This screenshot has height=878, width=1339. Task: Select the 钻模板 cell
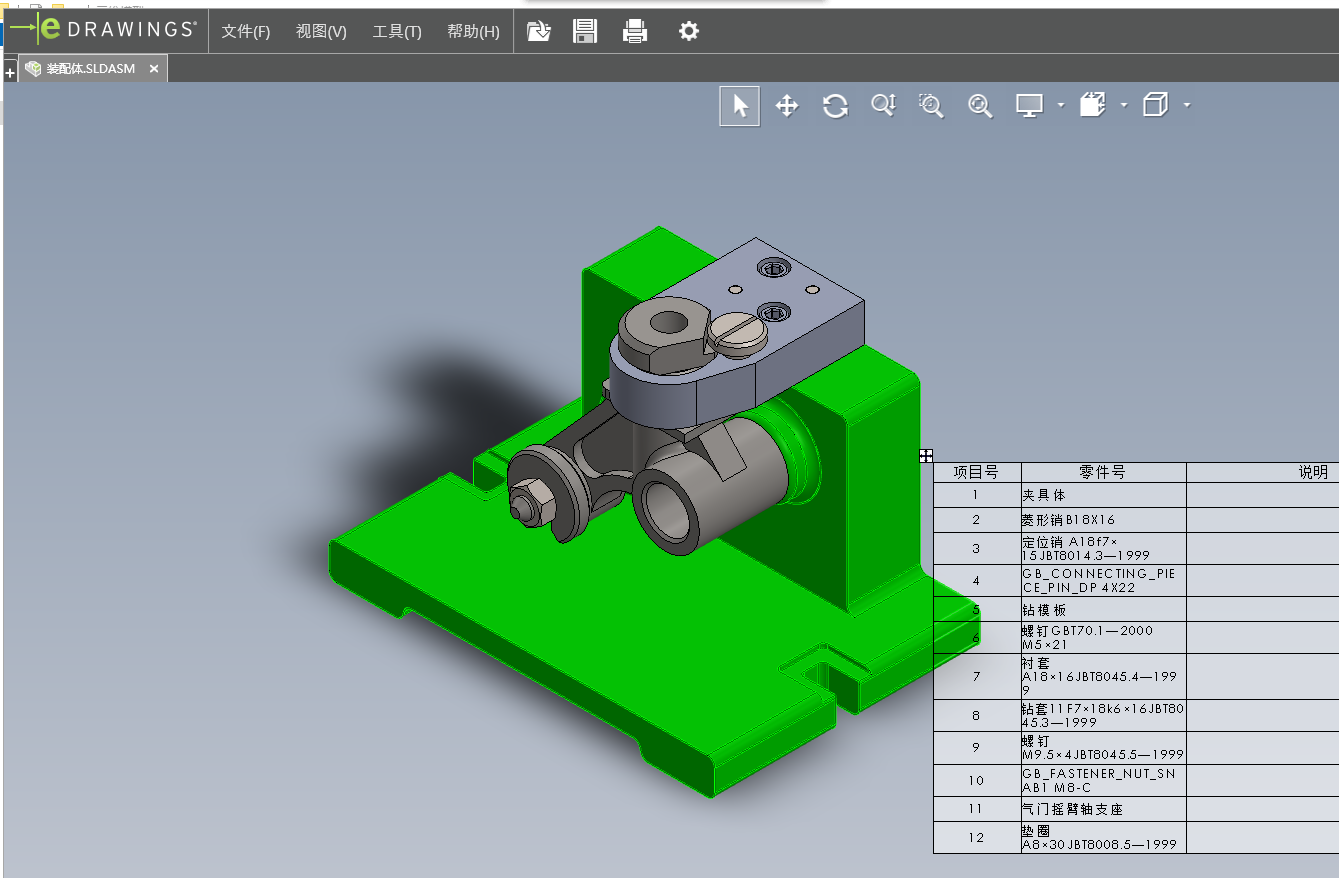point(1103,609)
